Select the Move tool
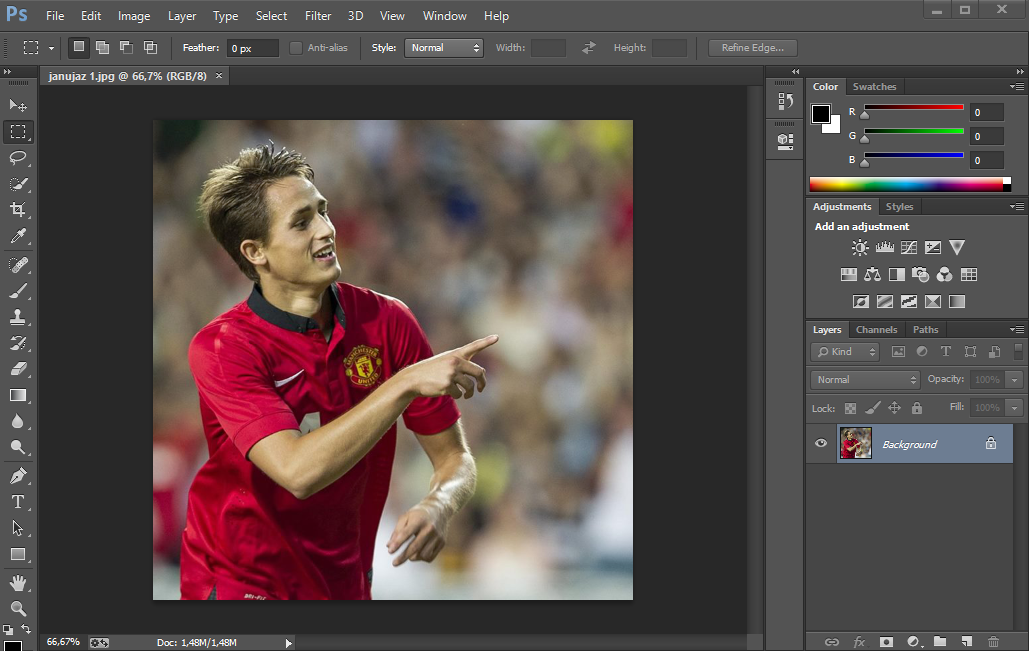This screenshot has height=651, width=1029. pos(18,105)
